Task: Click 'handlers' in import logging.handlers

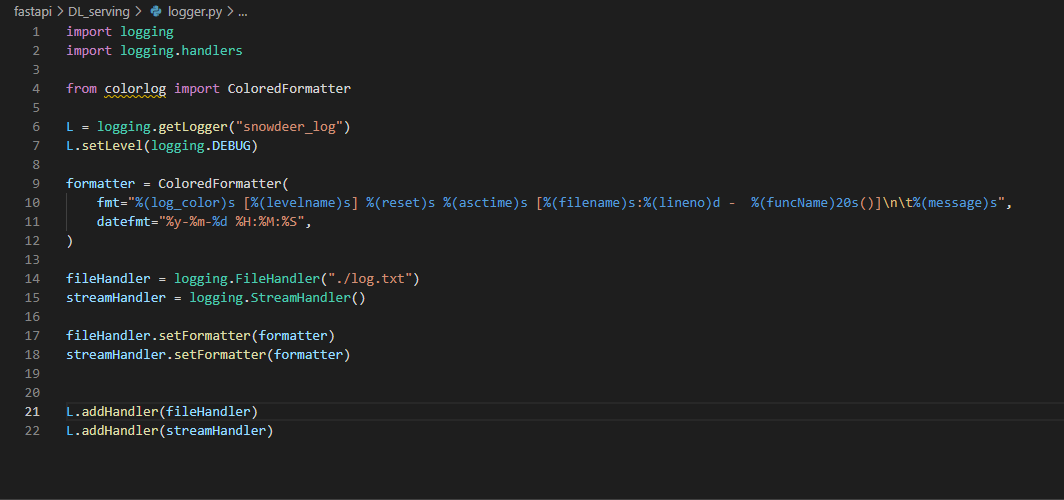Action: [x=212, y=50]
